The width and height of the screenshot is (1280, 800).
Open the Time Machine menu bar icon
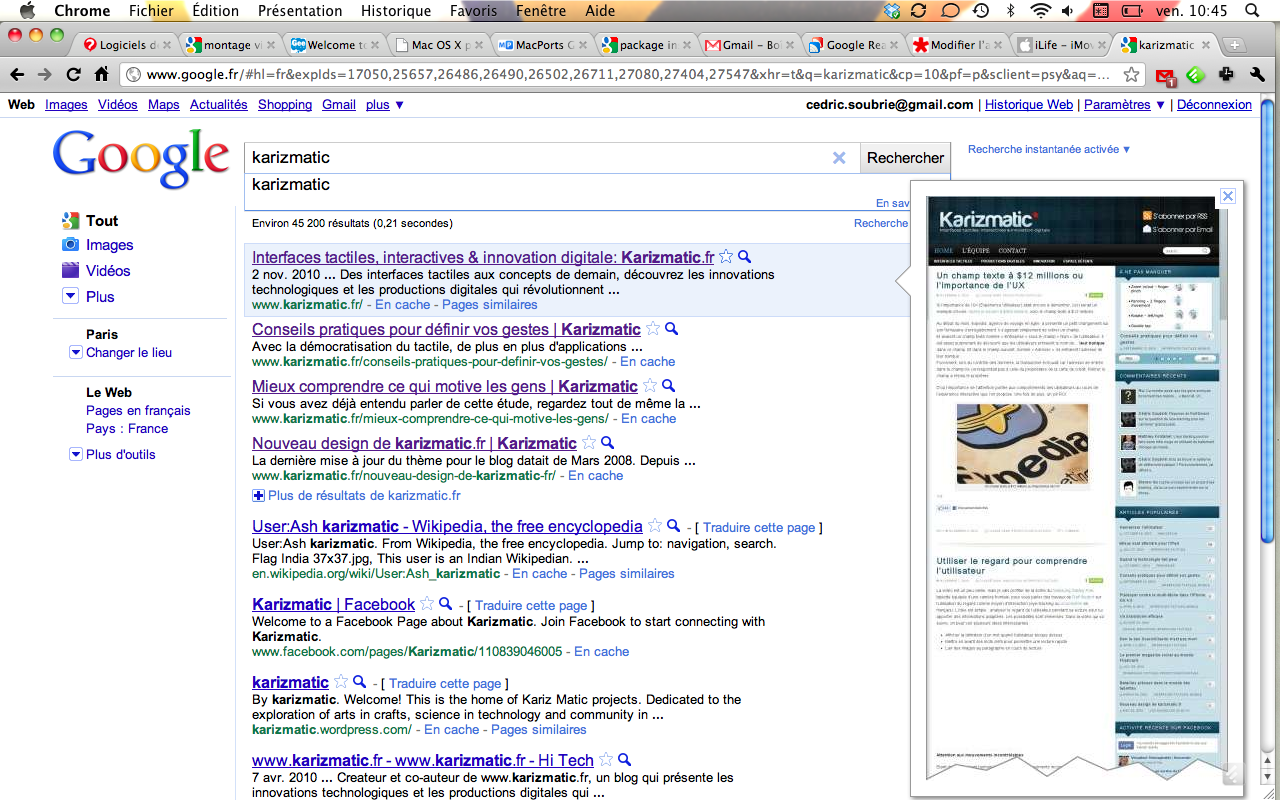(x=981, y=11)
